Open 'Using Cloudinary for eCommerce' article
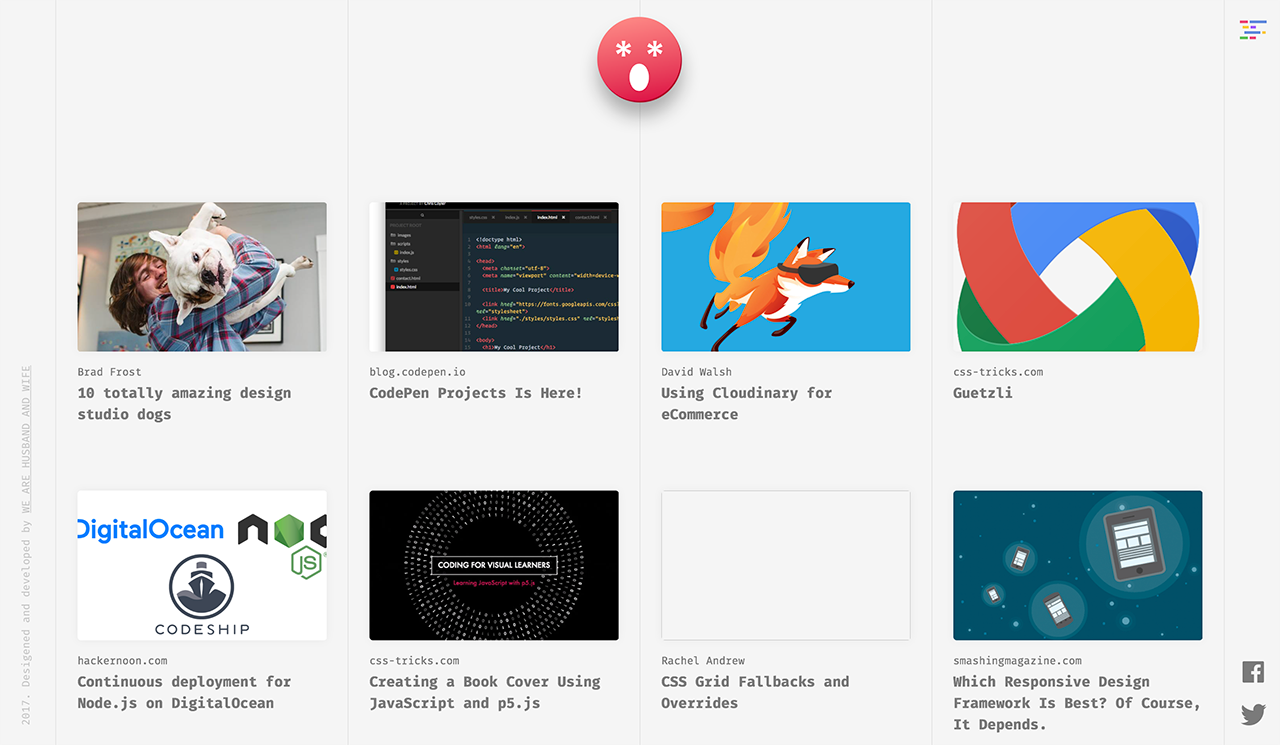Viewport: 1280px width, 745px height. [x=747, y=403]
